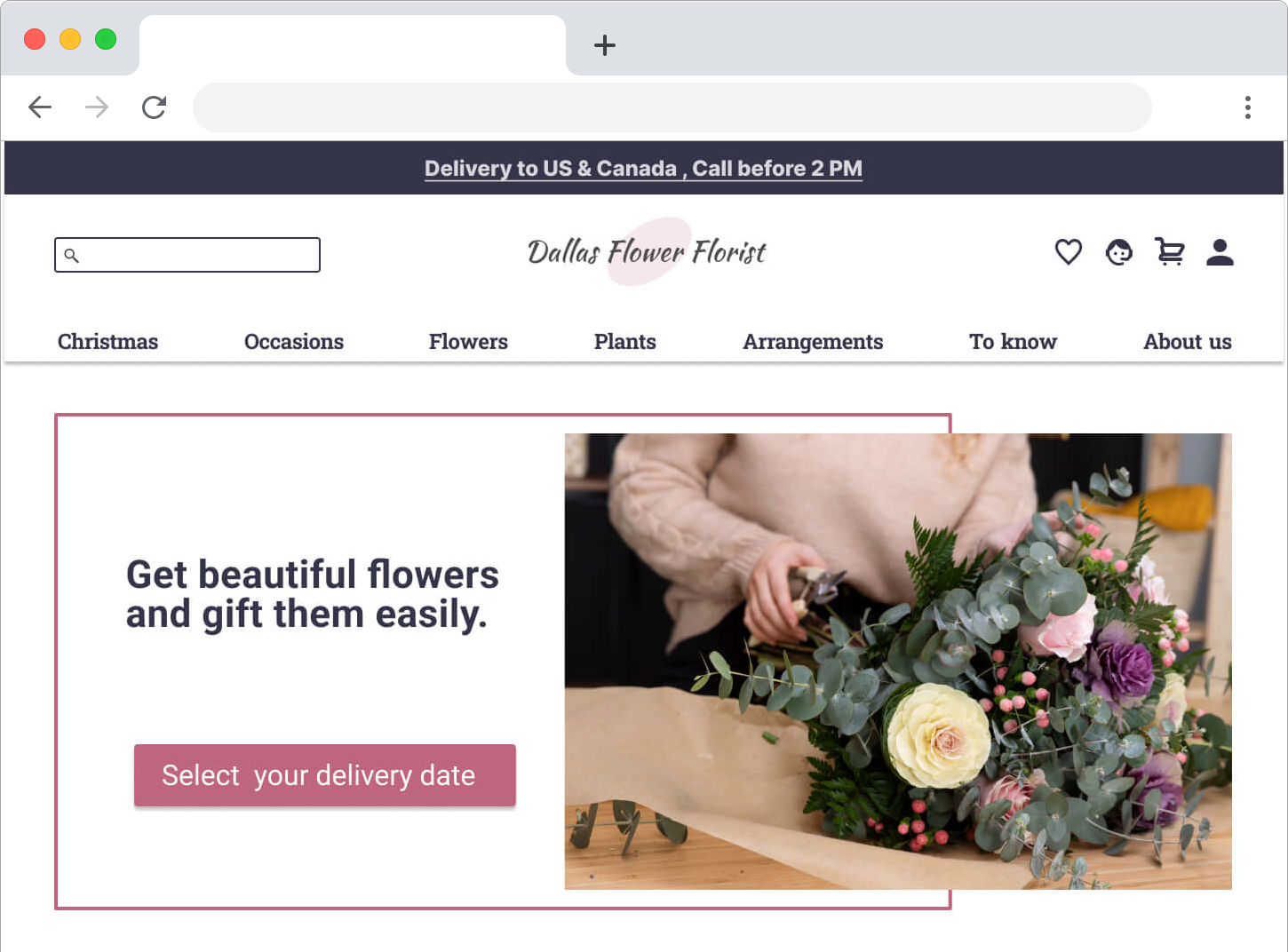Open a new browser tab

[x=605, y=45]
